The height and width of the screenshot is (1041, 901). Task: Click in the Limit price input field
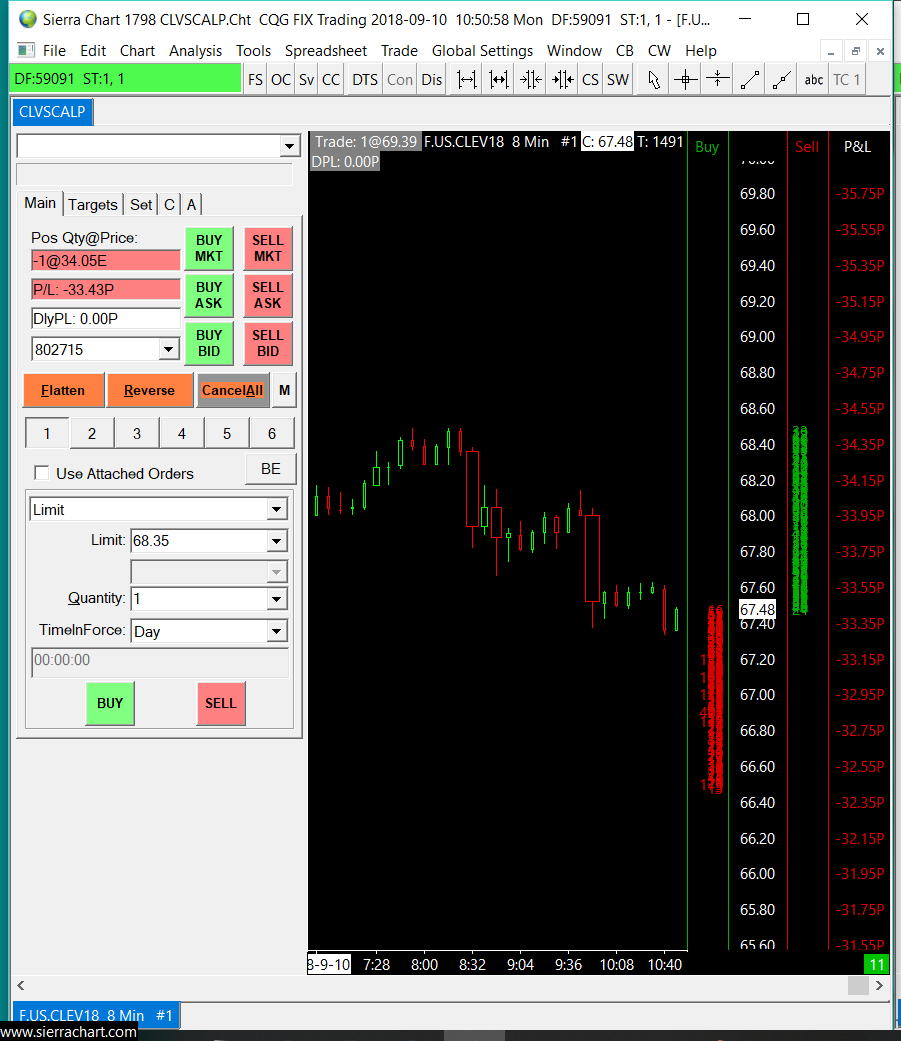coord(199,541)
